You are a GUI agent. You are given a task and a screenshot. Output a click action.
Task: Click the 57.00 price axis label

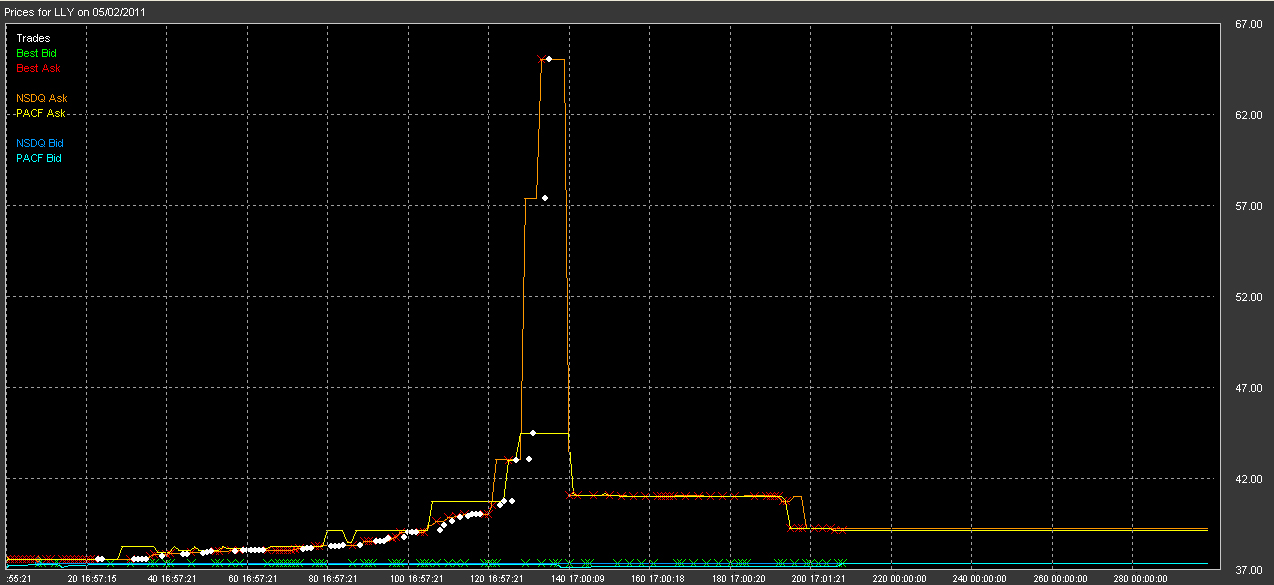[1248, 206]
